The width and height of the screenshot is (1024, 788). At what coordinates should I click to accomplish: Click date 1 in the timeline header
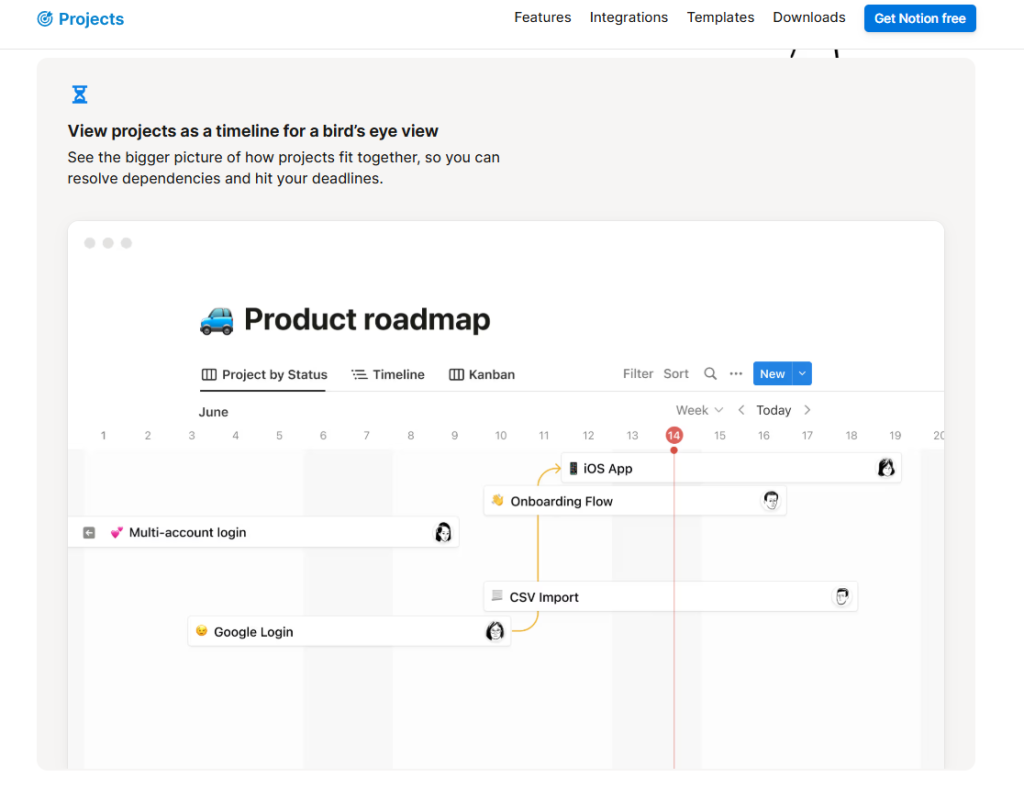coord(103,435)
